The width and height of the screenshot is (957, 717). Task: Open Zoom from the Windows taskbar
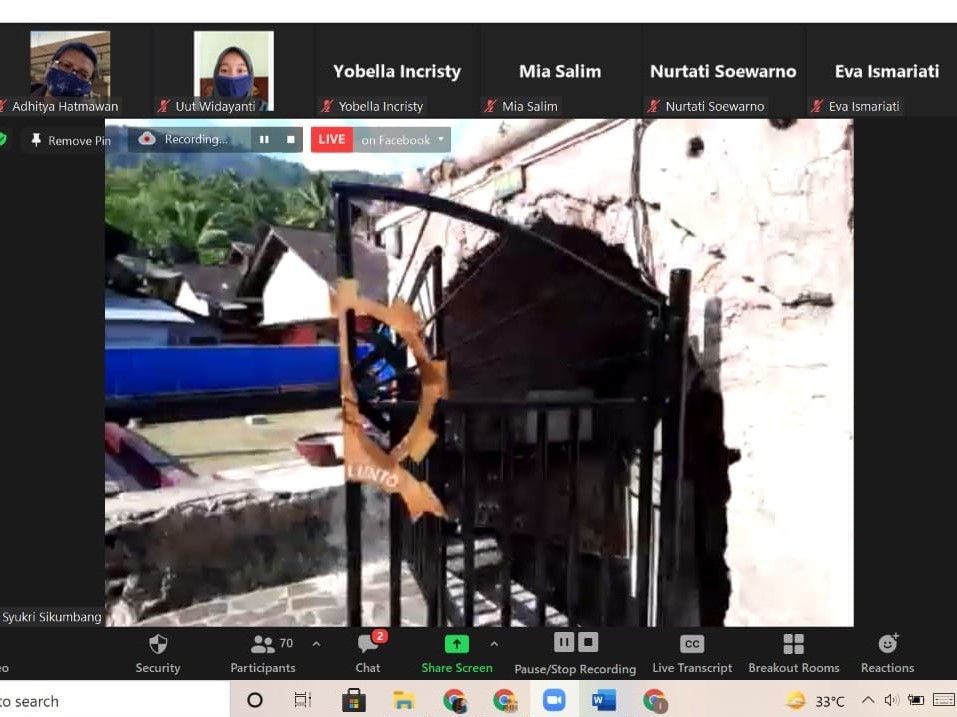(554, 700)
